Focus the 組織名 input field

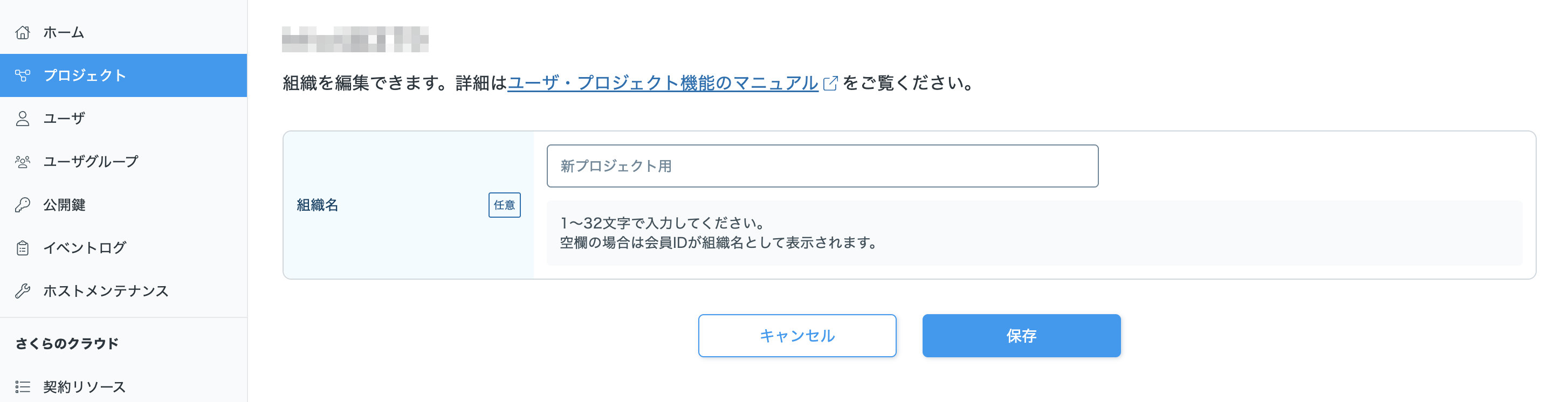pos(822,166)
